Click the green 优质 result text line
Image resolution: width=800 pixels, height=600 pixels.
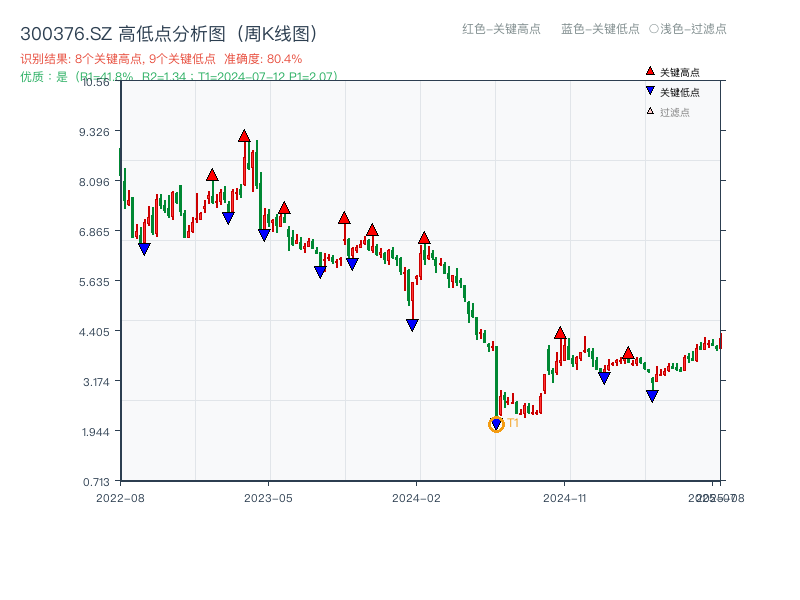point(178,76)
